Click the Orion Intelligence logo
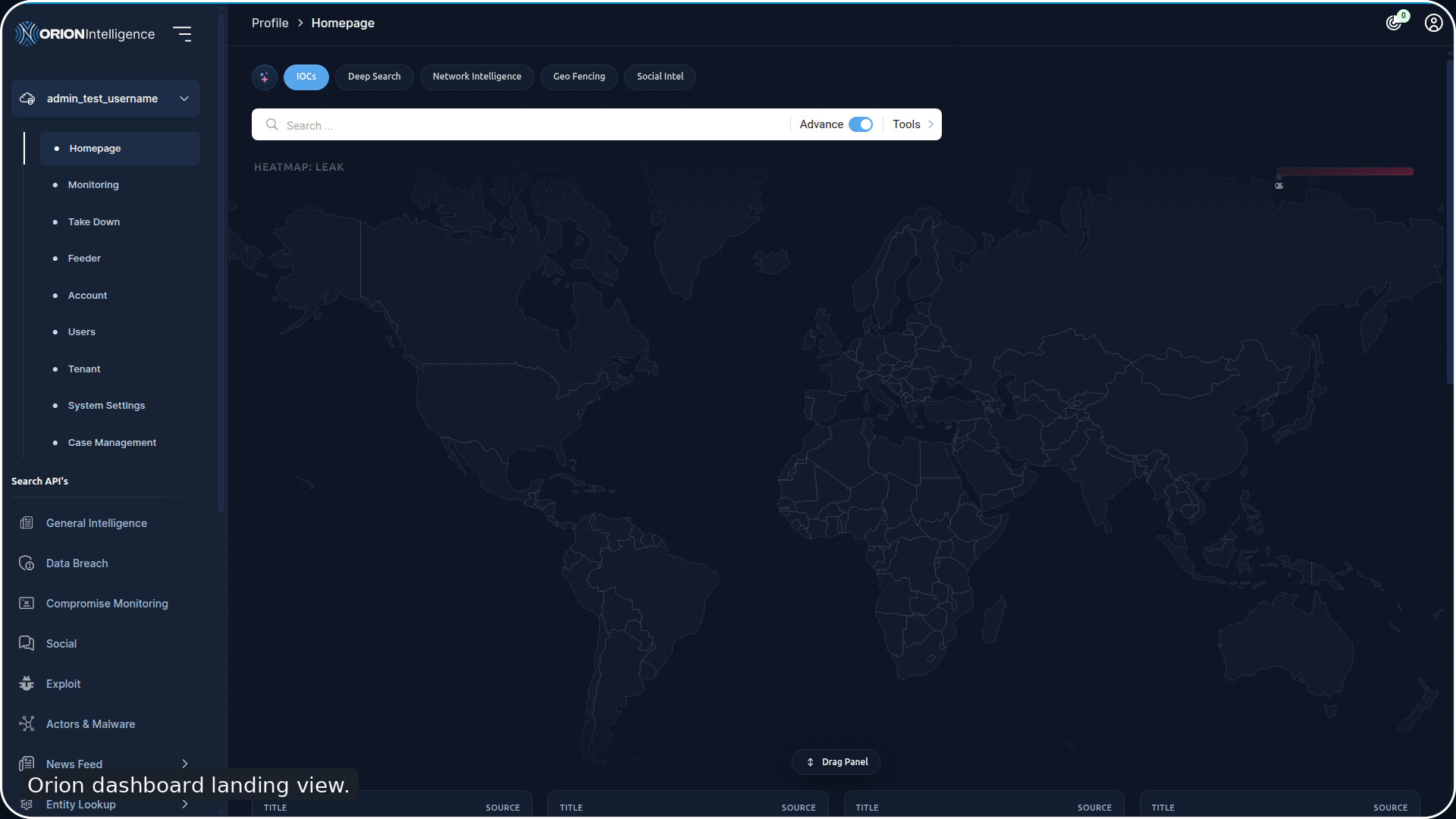The image size is (1456, 819). [85, 33]
